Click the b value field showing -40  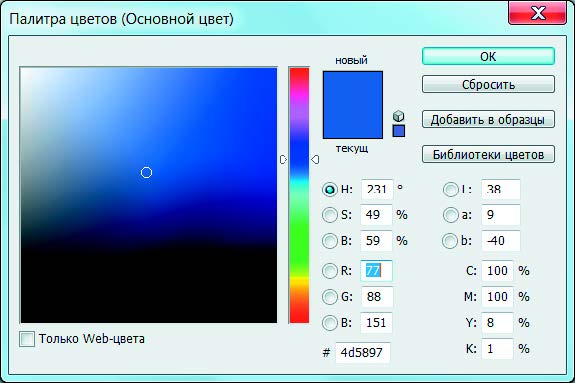[501, 241]
